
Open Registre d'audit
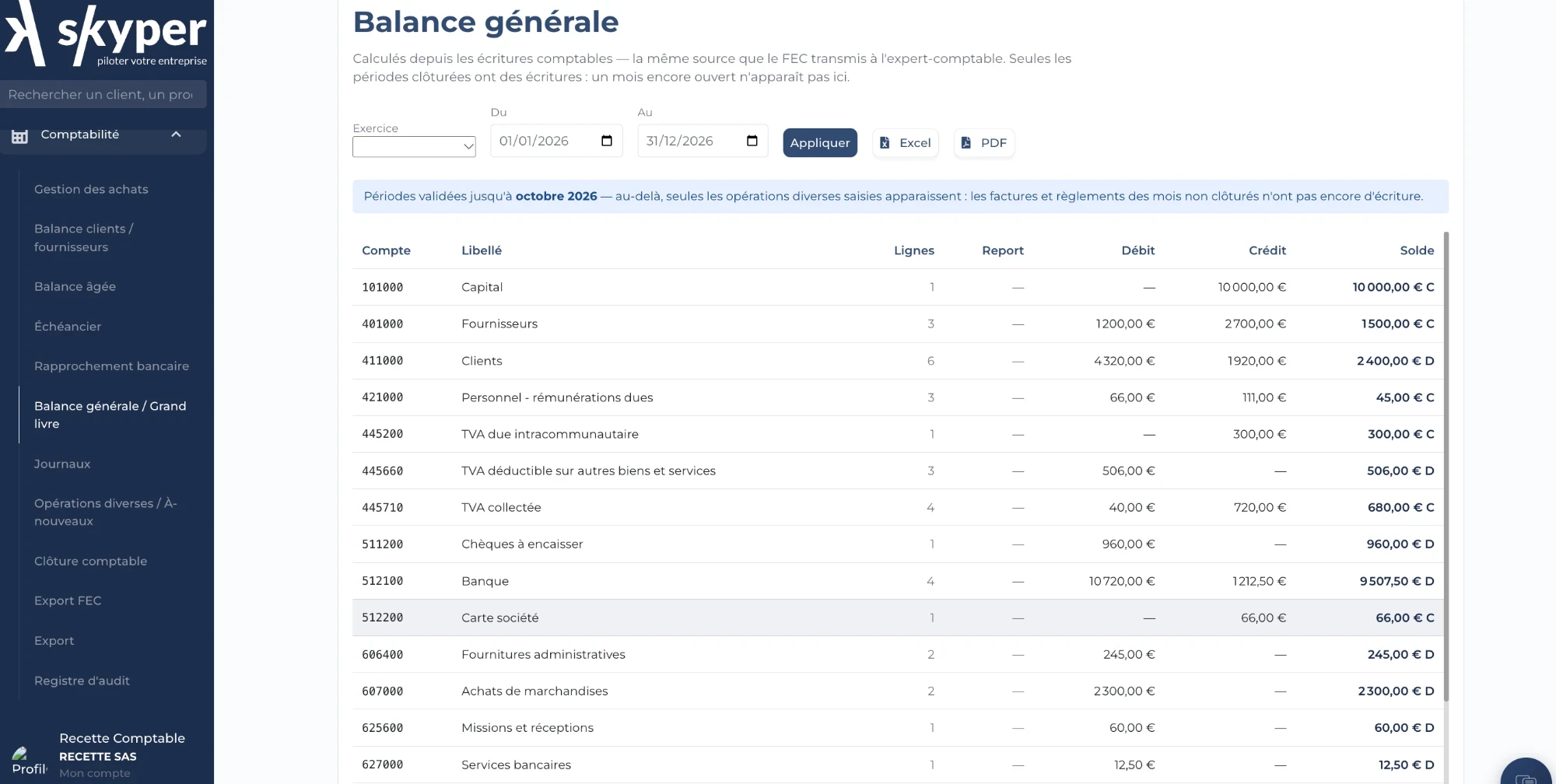click(x=82, y=681)
